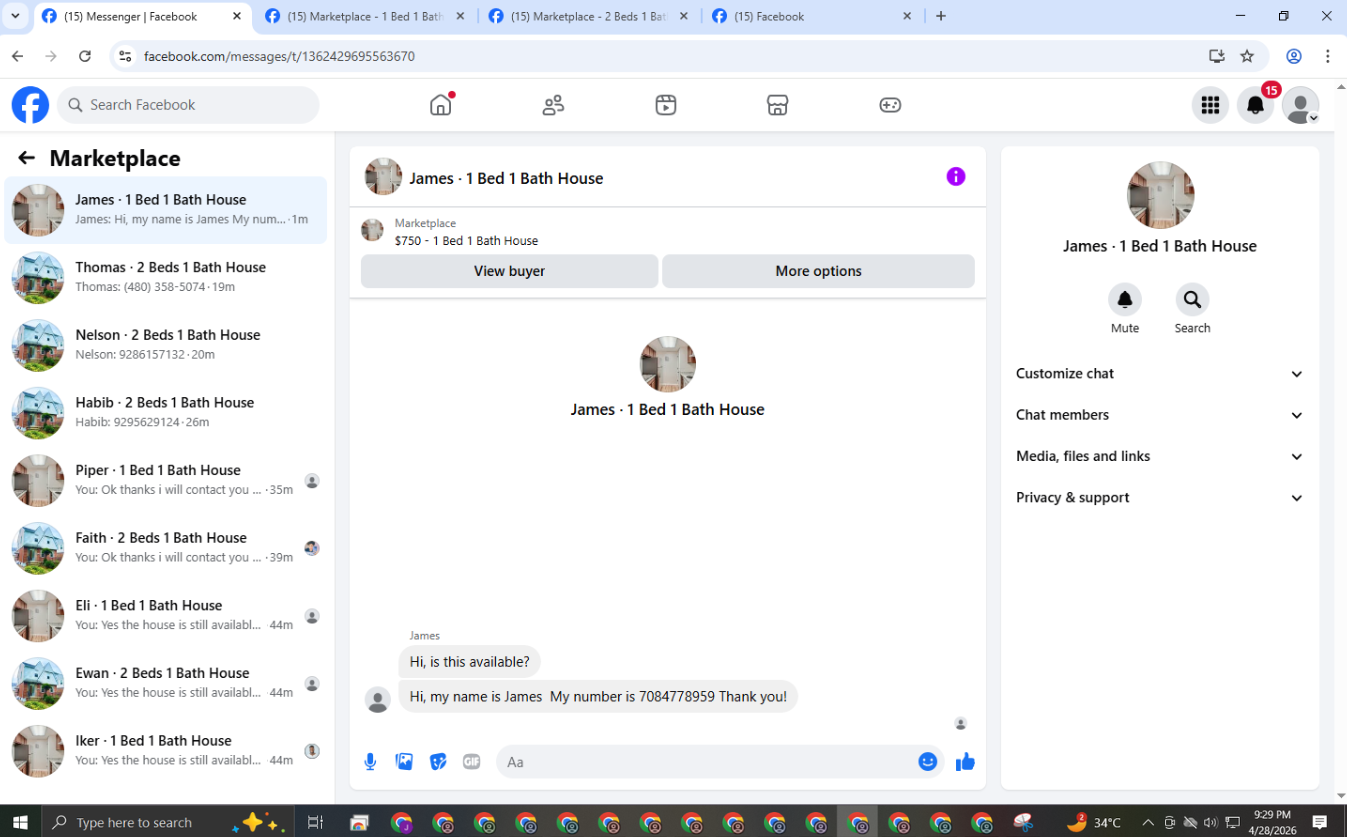This screenshot has width=1347, height=837.
Task: Show hidden system tray icons
Action: (x=1148, y=822)
